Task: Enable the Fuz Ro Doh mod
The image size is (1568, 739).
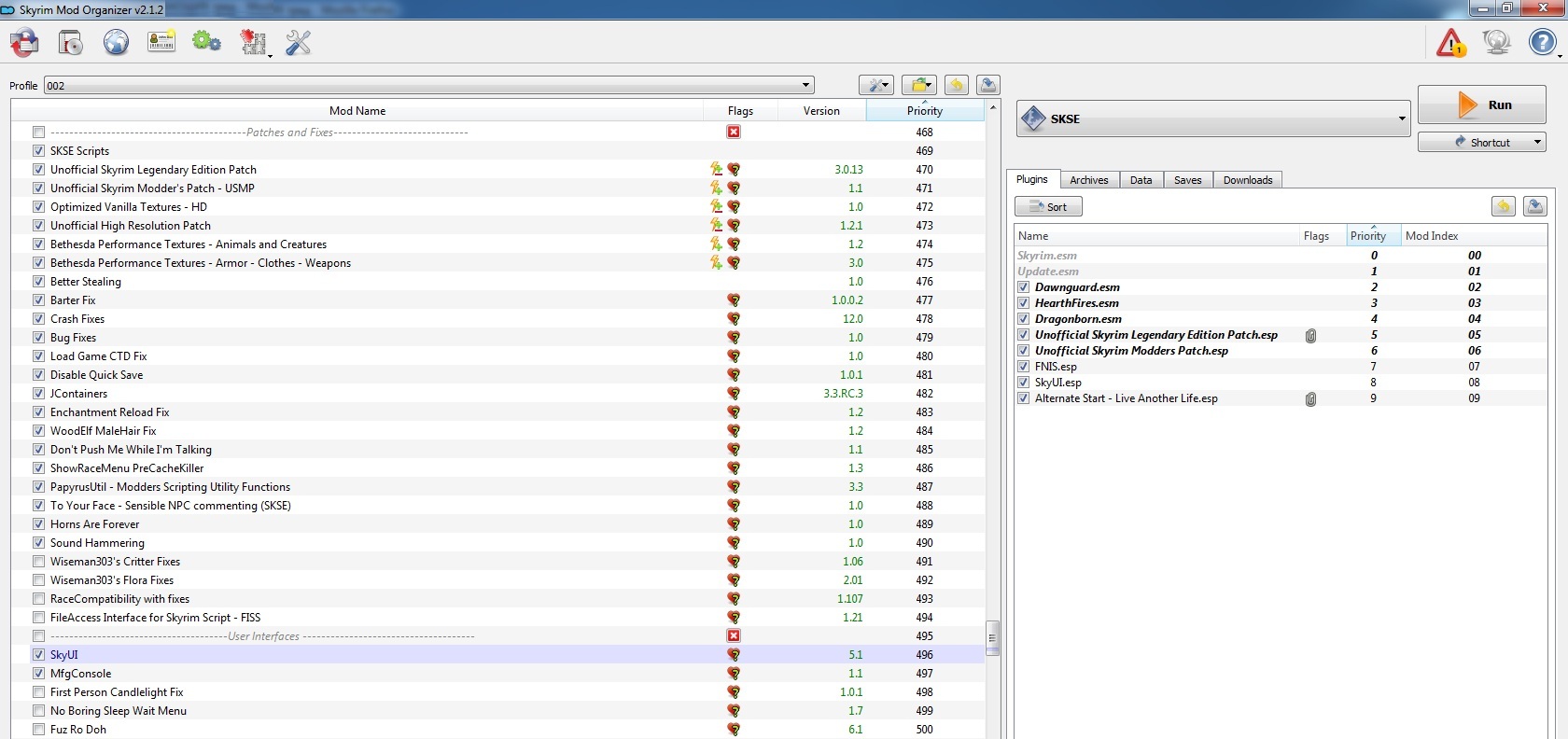Action: pos(38,729)
